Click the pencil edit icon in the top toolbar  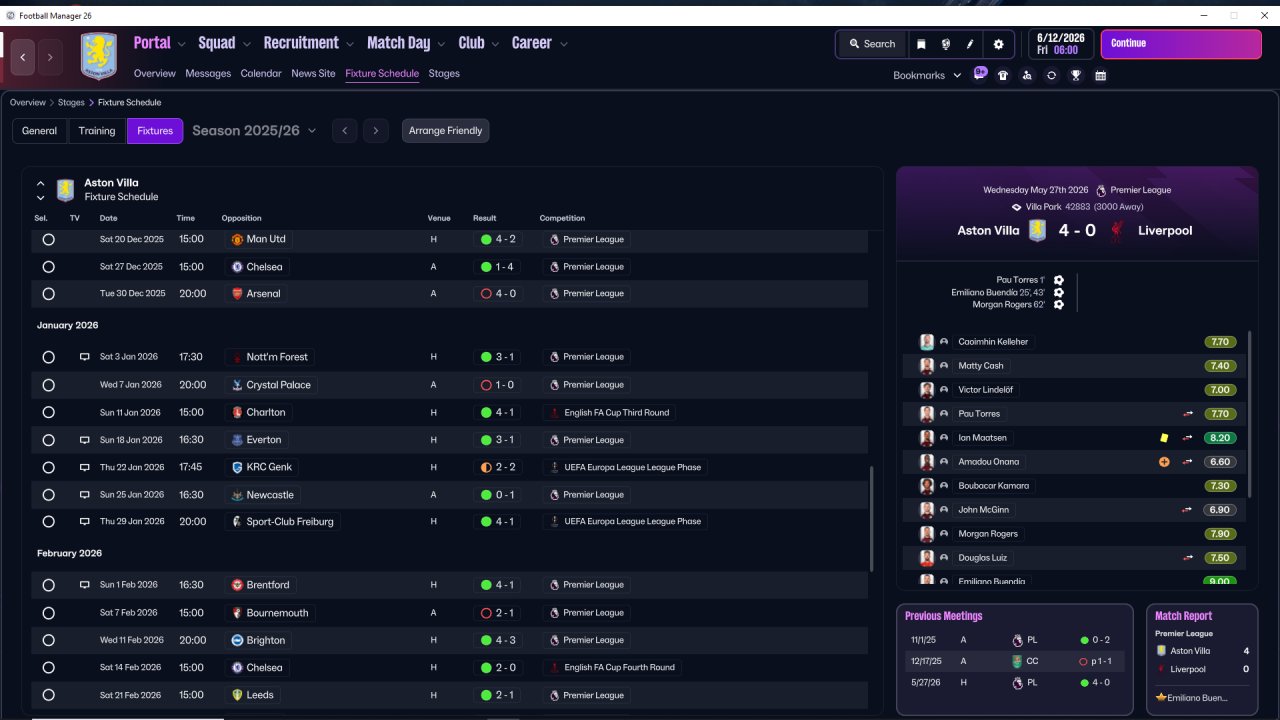[970, 44]
